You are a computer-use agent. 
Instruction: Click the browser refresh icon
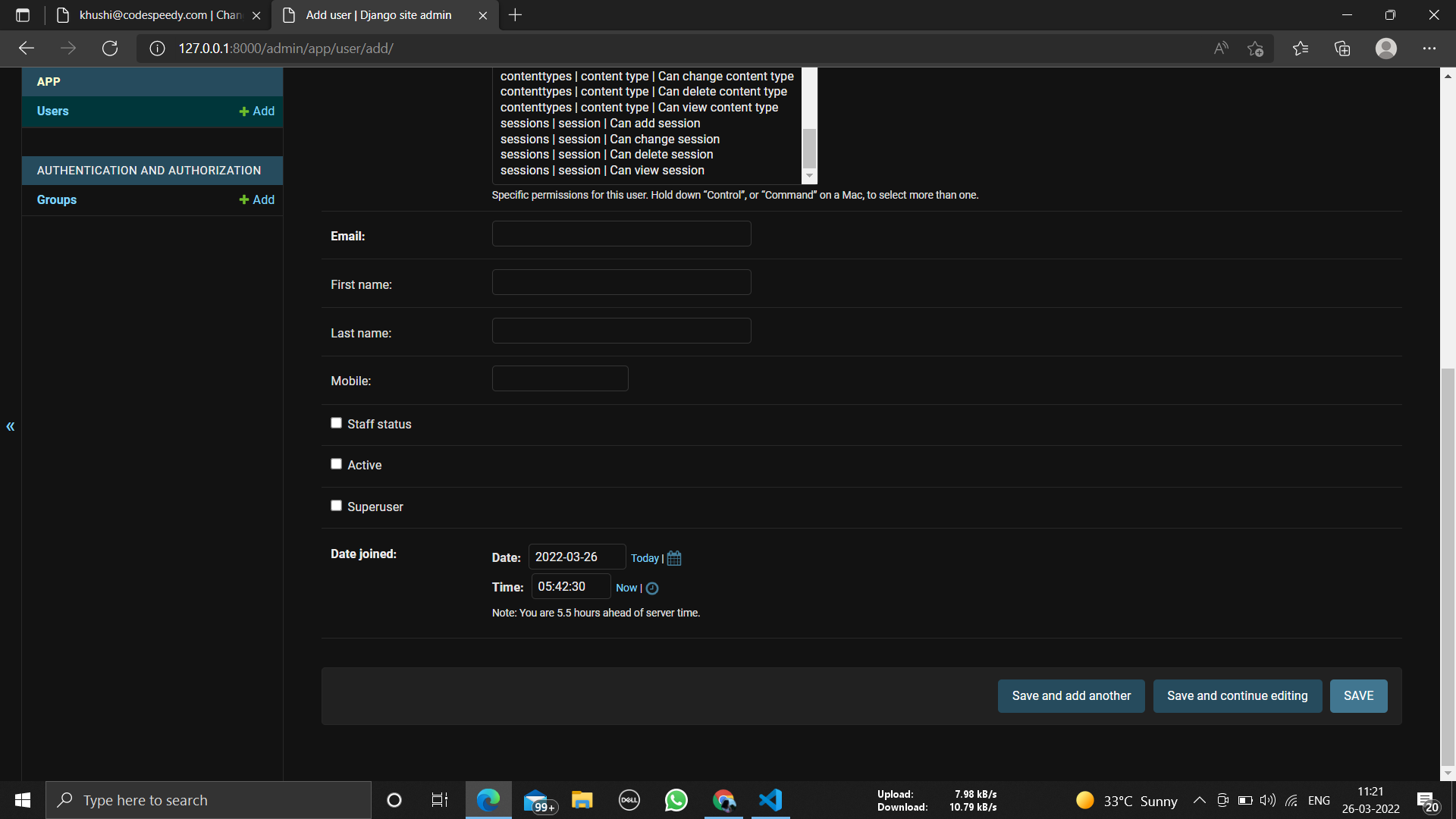click(110, 49)
